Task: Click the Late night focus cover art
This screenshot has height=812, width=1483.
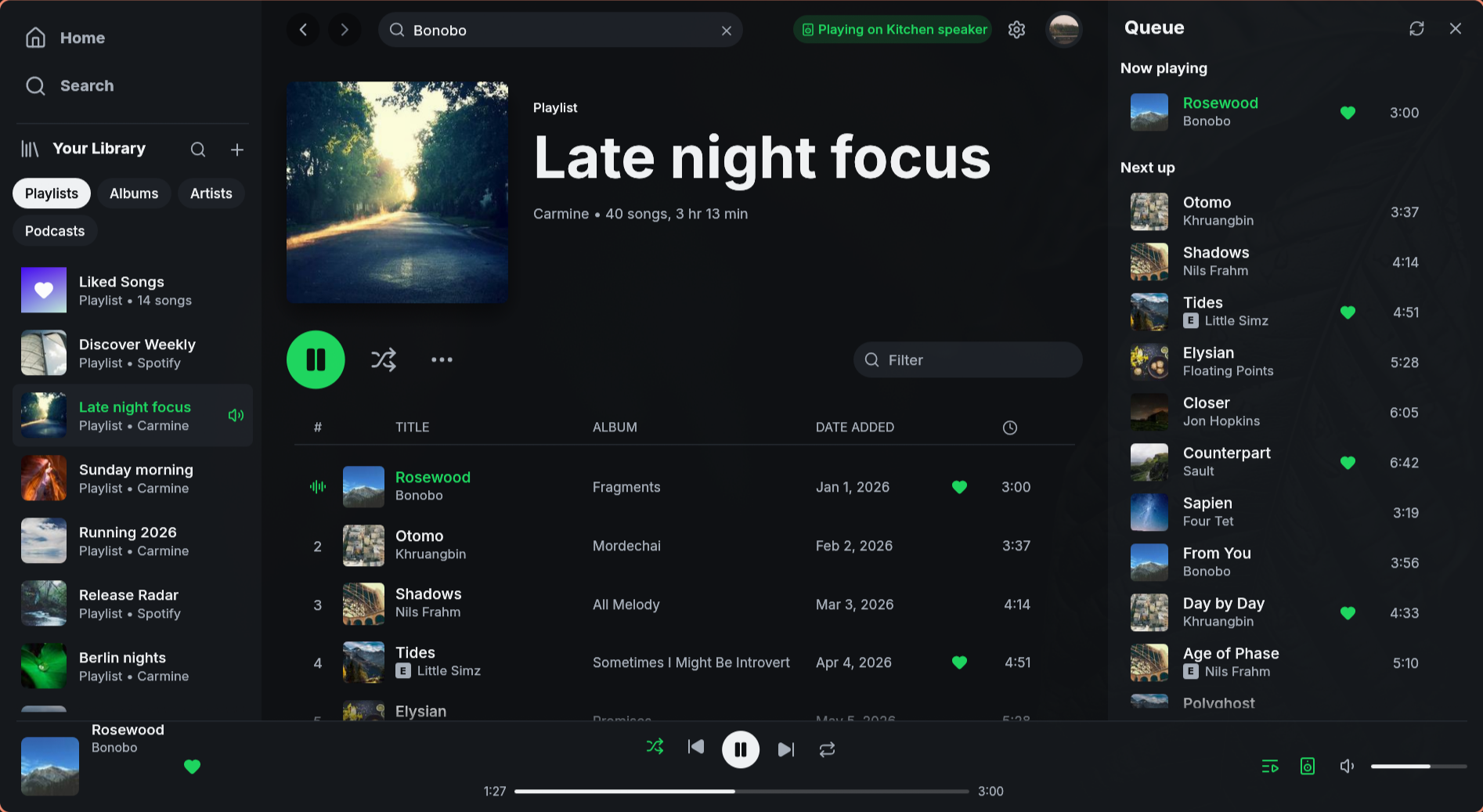Action: (x=398, y=193)
